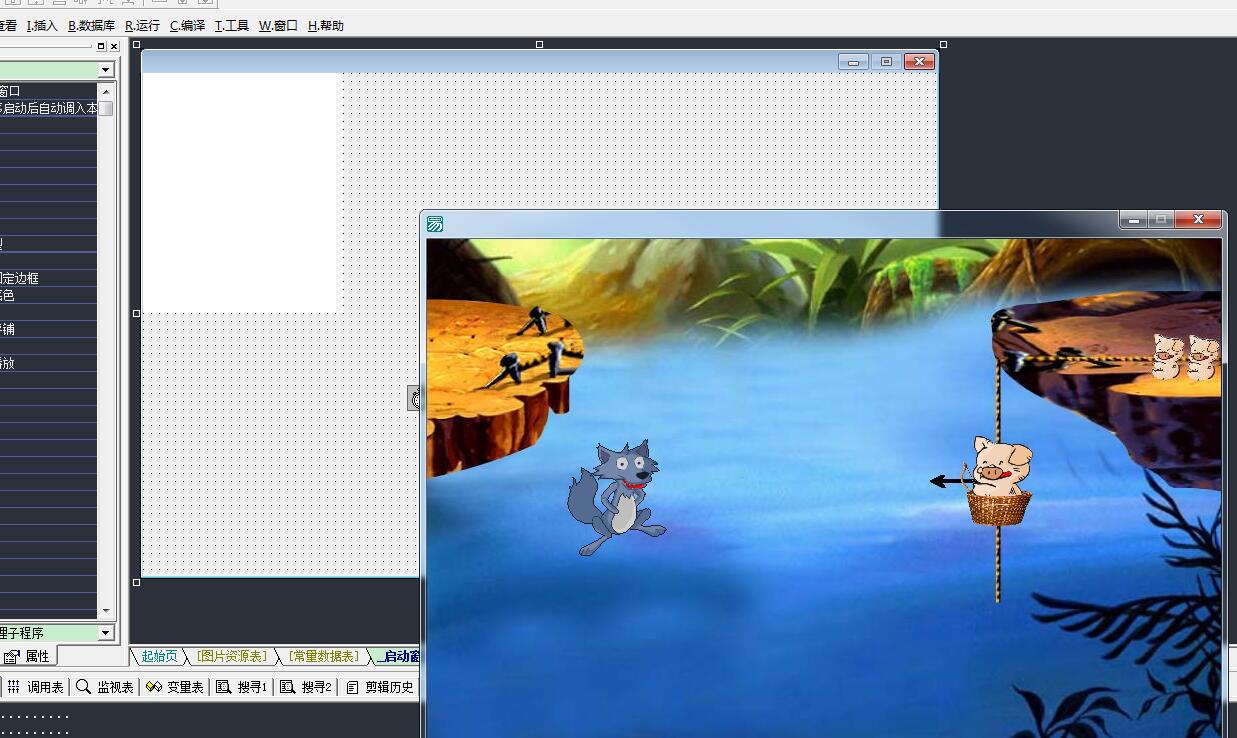The width and height of the screenshot is (1237, 738).
Task: Open the [图片资源表] tab
Action: click(x=232, y=656)
